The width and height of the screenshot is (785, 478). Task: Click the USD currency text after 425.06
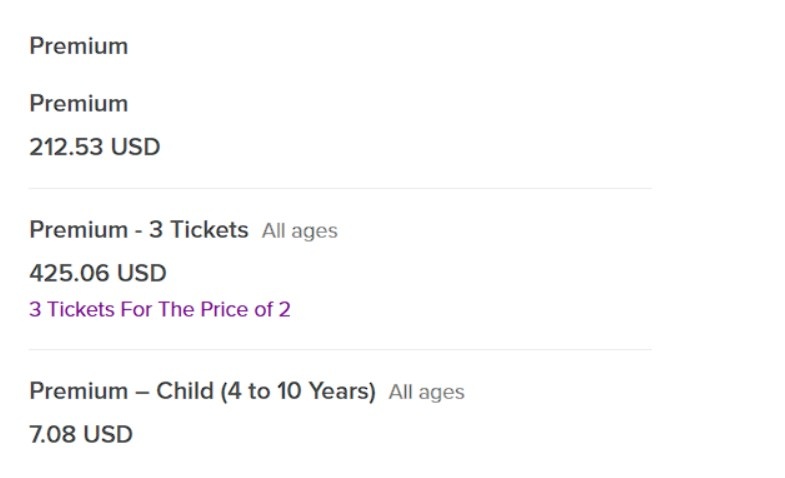point(142,273)
